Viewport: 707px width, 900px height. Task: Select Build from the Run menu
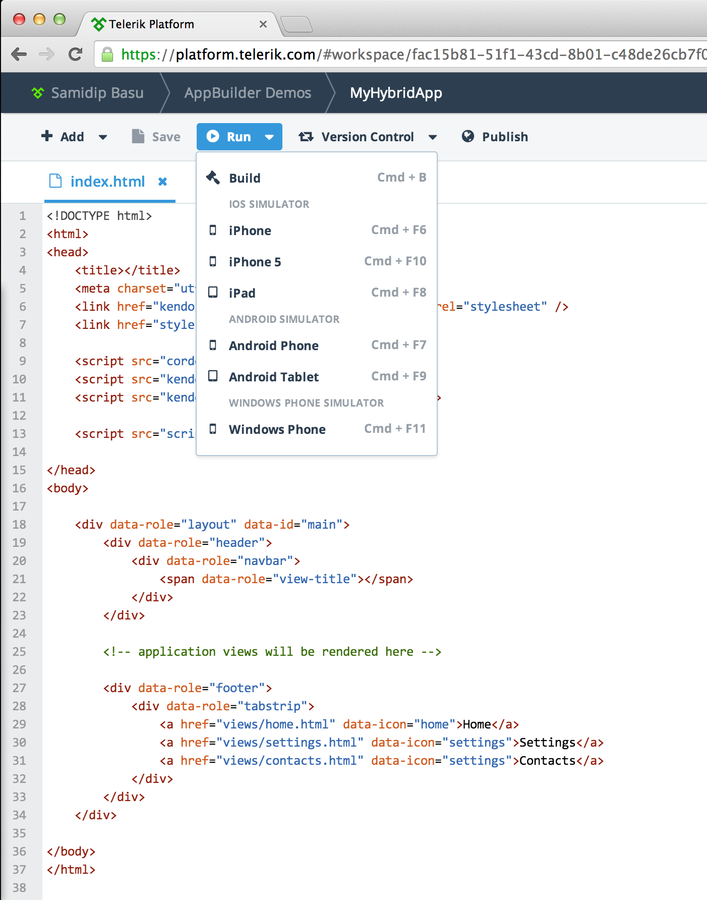pyautogui.click(x=316, y=177)
